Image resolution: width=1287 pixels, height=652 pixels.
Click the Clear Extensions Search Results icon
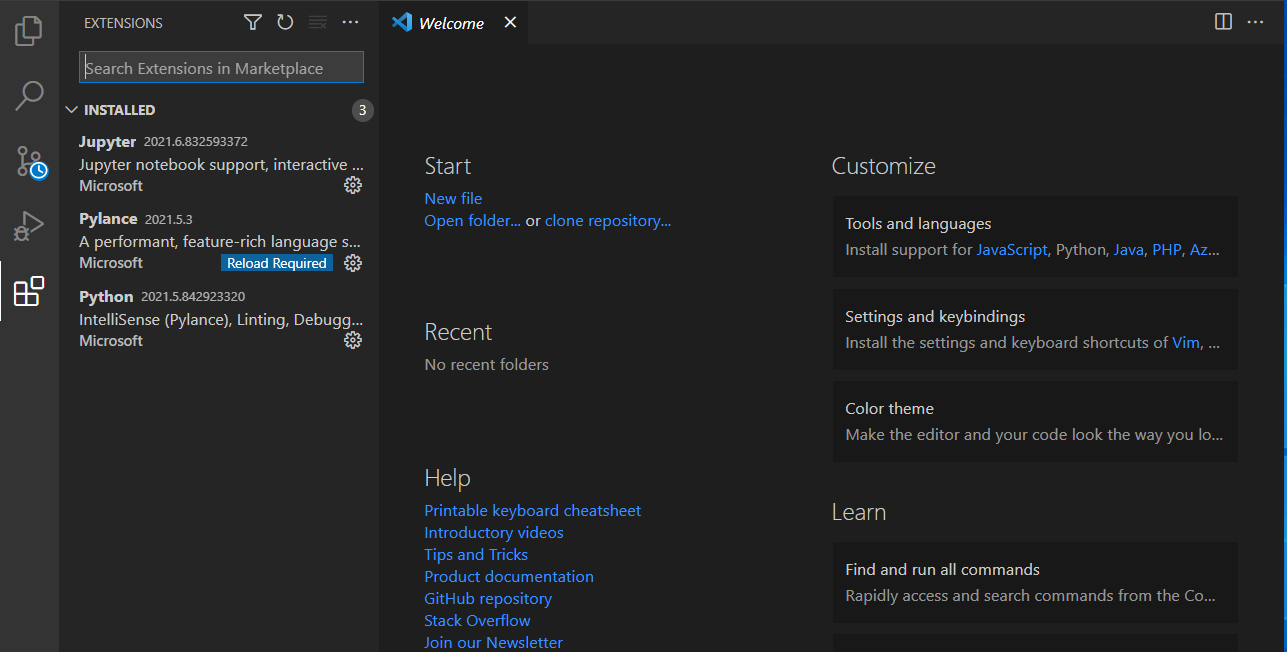(318, 22)
